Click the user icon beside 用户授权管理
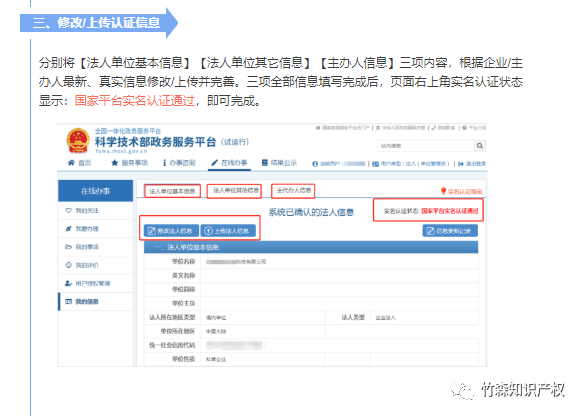 [68, 283]
